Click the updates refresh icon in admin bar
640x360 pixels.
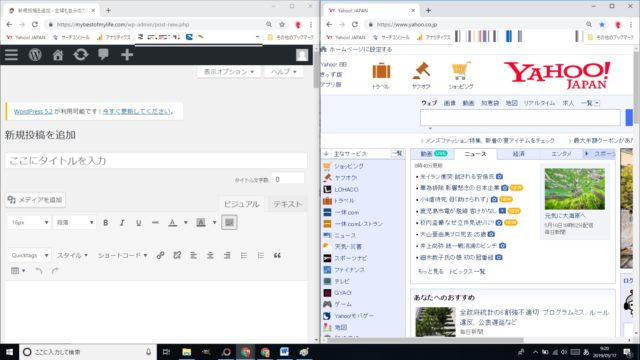[81, 55]
